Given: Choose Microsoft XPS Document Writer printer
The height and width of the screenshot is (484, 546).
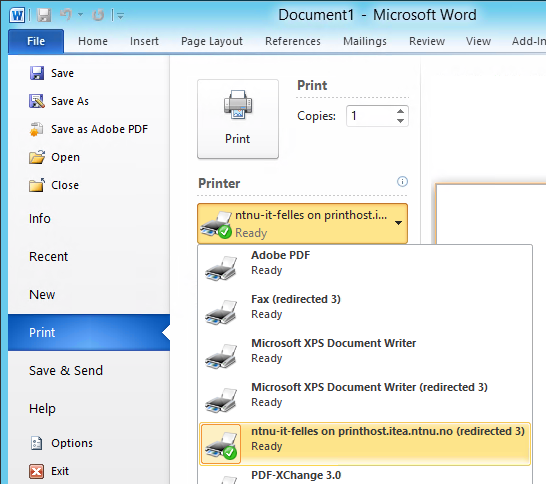Looking at the screenshot, I should (x=365, y=354).
